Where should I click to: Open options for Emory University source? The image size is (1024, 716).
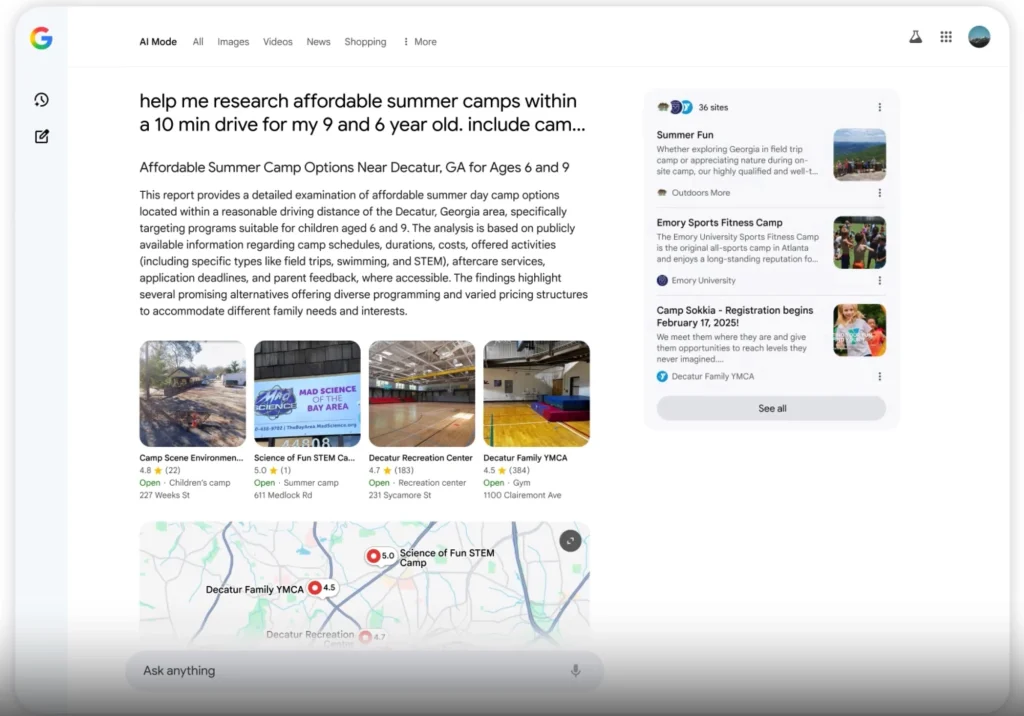coord(880,280)
